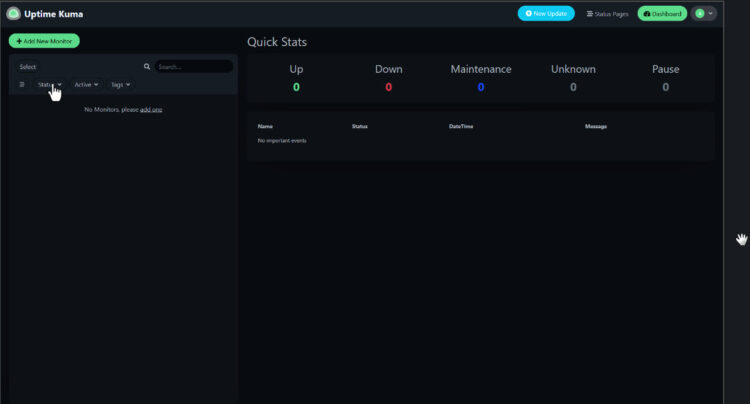Click the Pause count value
This screenshot has width=750, height=404.
[665, 87]
